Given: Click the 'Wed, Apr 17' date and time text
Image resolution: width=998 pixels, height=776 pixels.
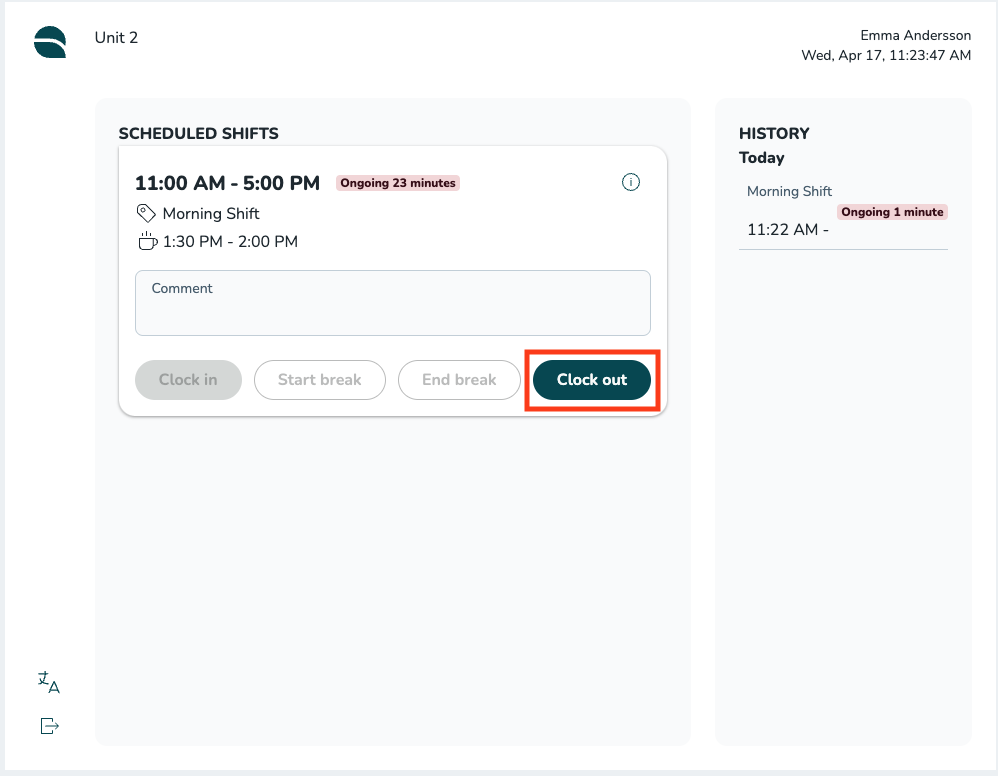Looking at the screenshot, I should pyautogui.click(x=886, y=55).
